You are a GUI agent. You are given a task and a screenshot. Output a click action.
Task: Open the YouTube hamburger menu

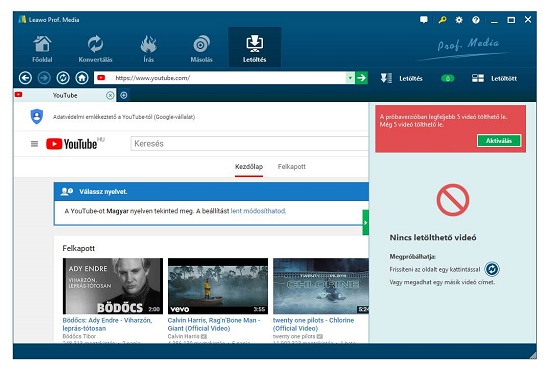click(34, 144)
